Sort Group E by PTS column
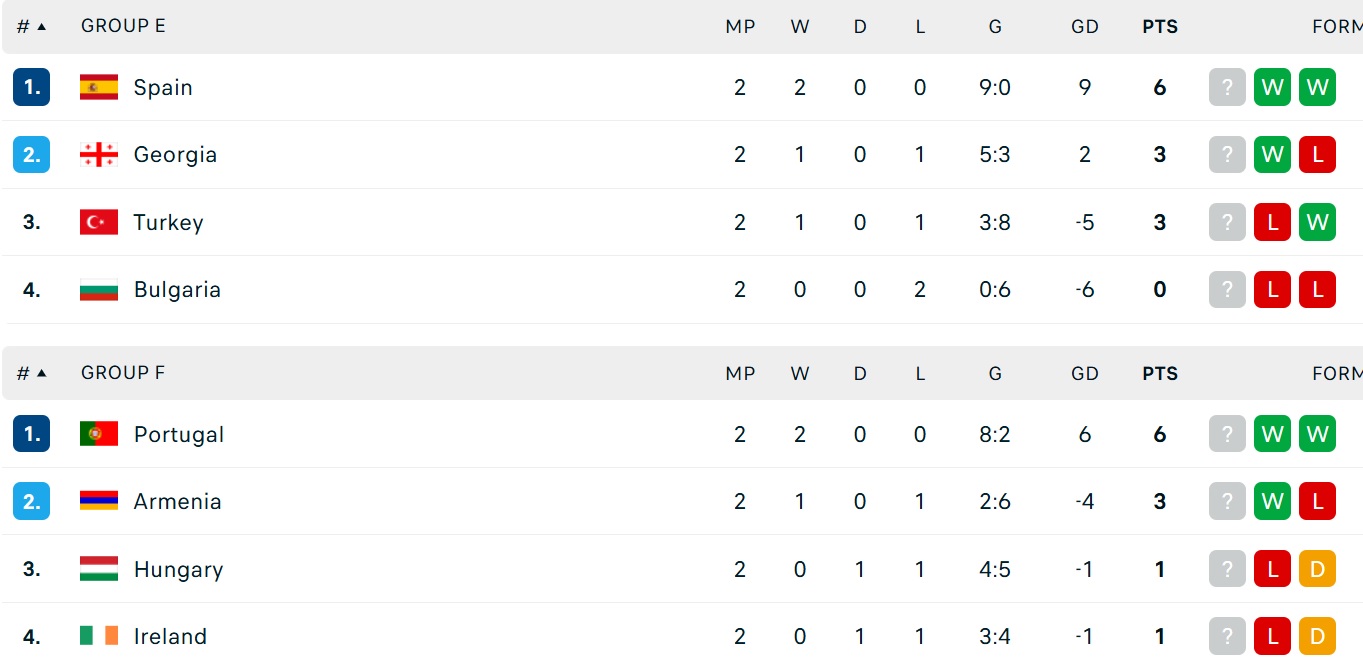The image size is (1363, 667). [x=1160, y=27]
